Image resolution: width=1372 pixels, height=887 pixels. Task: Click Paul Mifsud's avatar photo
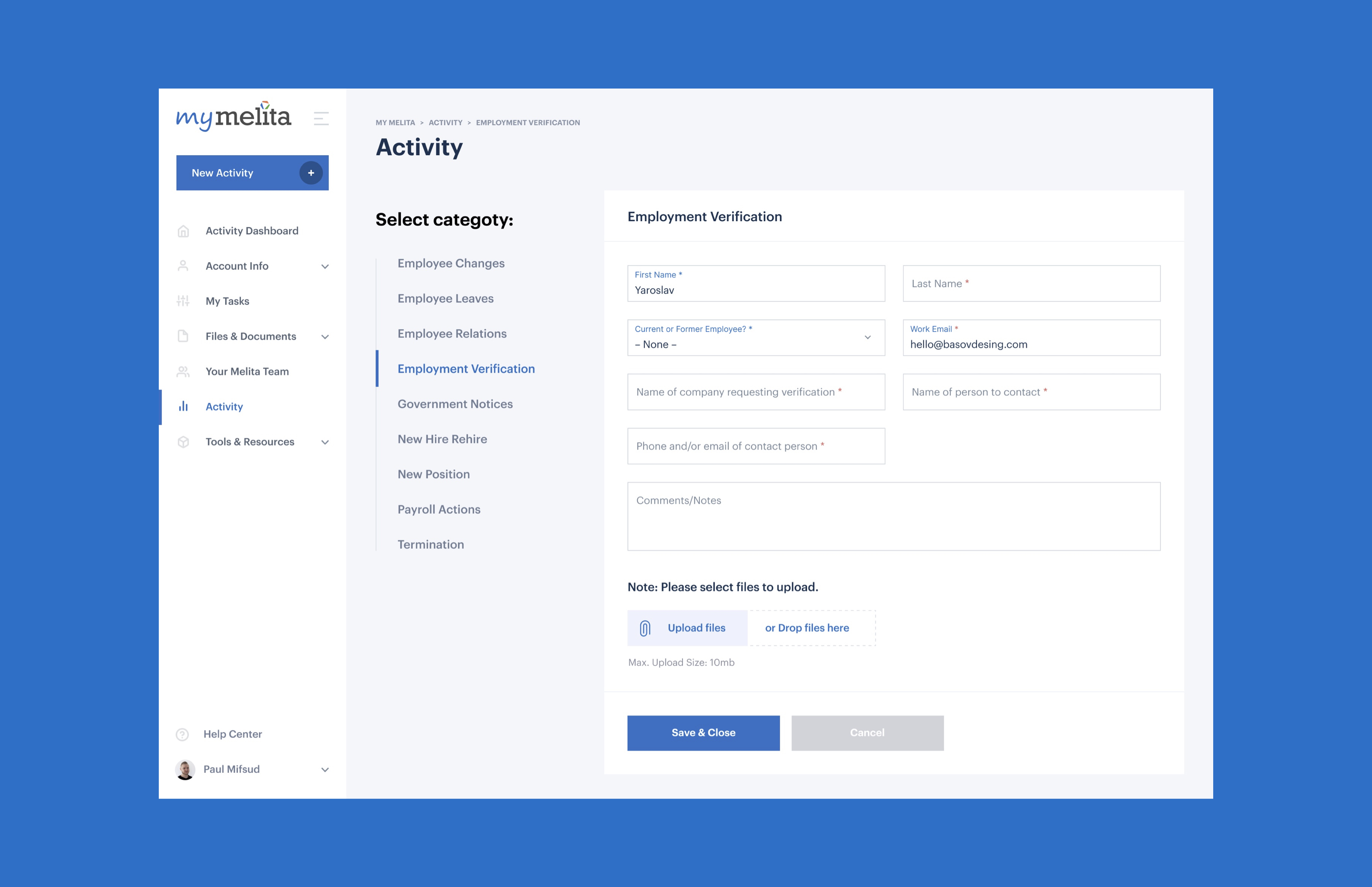pyautogui.click(x=185, y=769)
